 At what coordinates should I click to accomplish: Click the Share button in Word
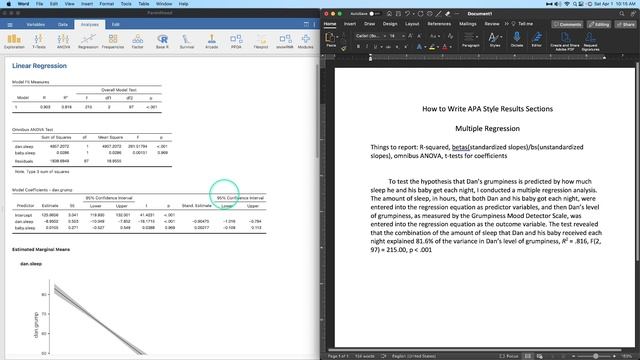(x=625, y=24)
